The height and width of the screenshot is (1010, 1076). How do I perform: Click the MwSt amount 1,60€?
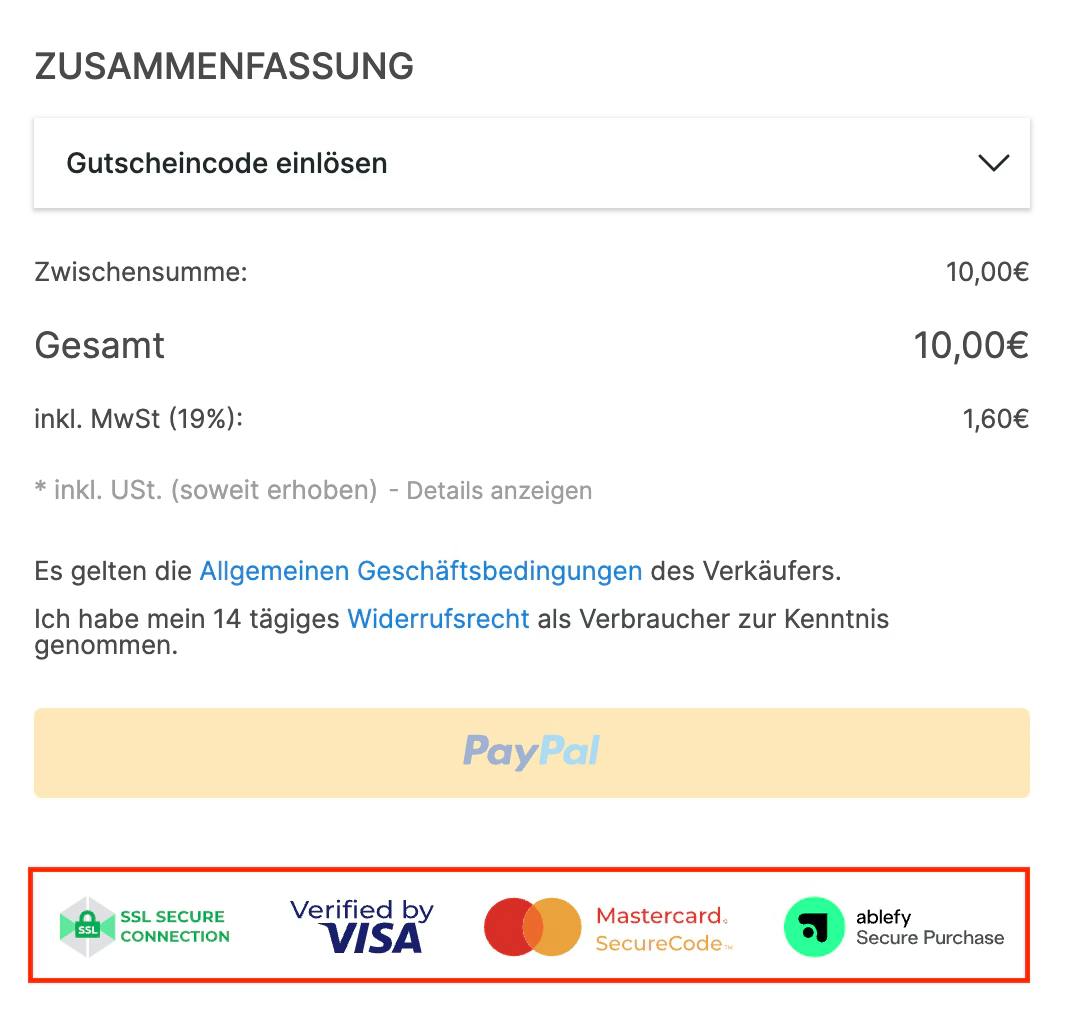click(x=996, y=419)
